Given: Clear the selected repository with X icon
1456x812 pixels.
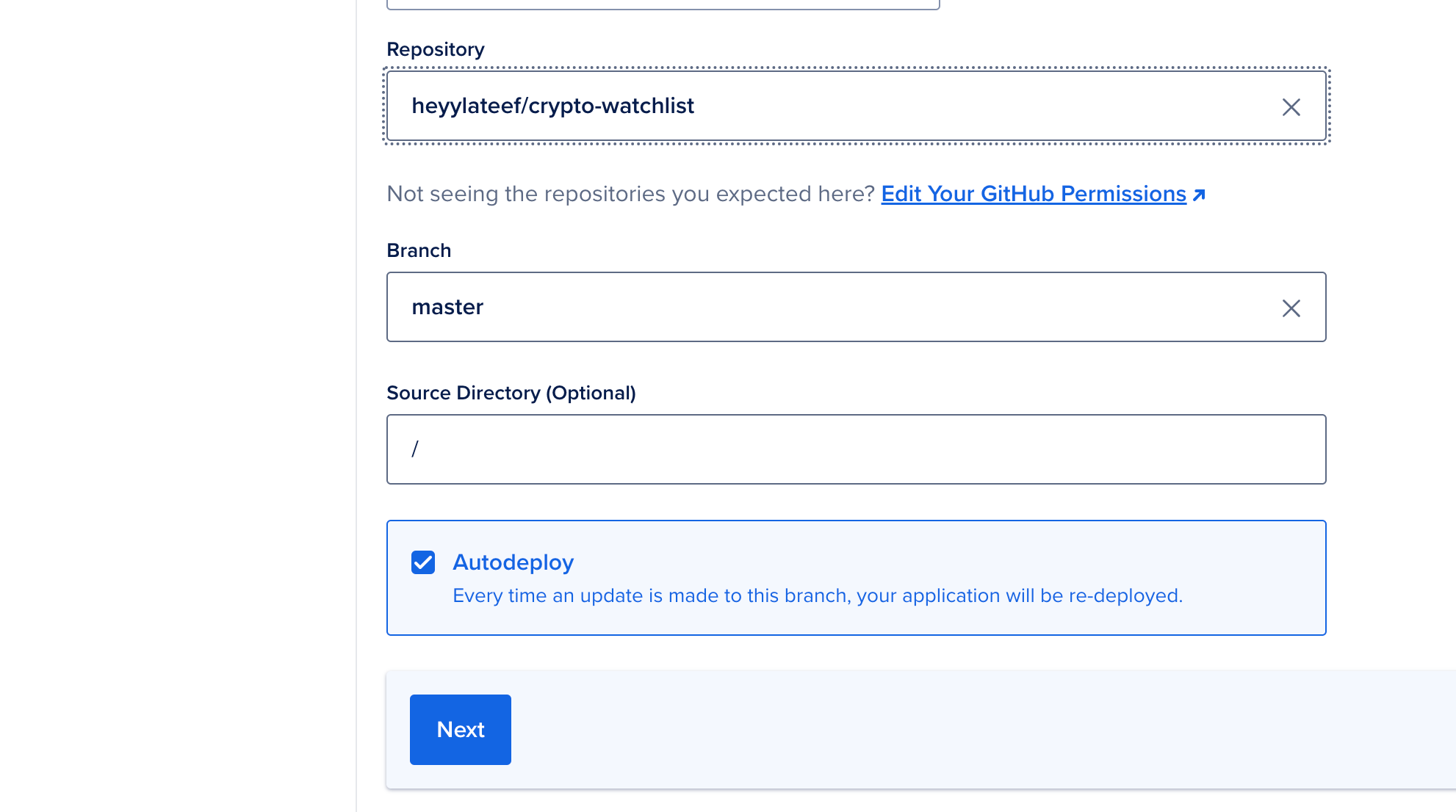Looking at the screenshot, I should (1291, 107).
